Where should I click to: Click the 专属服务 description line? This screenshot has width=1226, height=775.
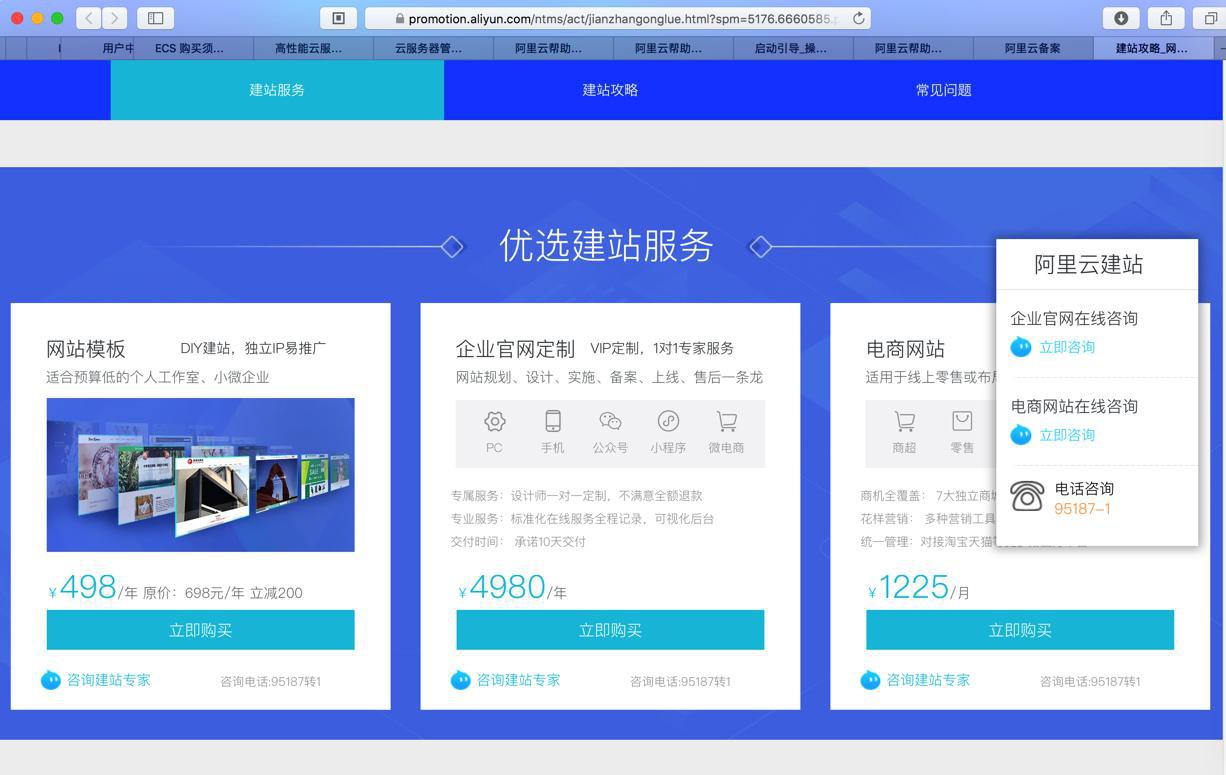coord(576,495)
